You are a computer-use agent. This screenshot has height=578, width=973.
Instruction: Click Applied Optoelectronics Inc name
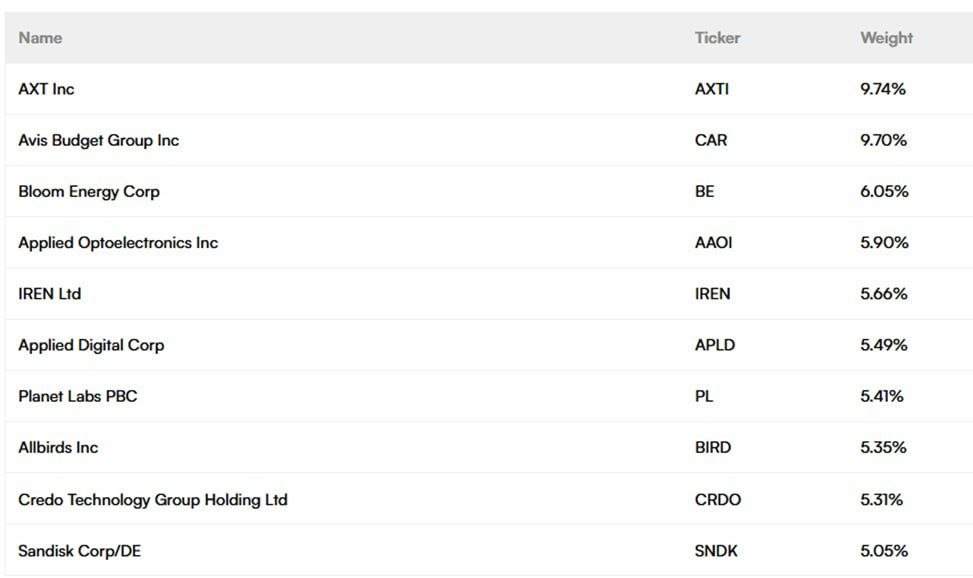117,243
